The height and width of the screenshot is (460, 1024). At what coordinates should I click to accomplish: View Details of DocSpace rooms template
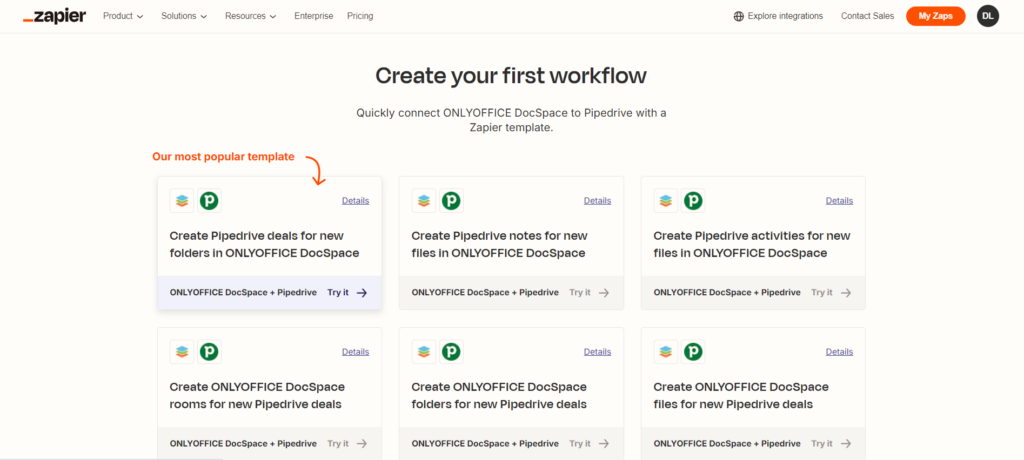(x=355, y=352)
